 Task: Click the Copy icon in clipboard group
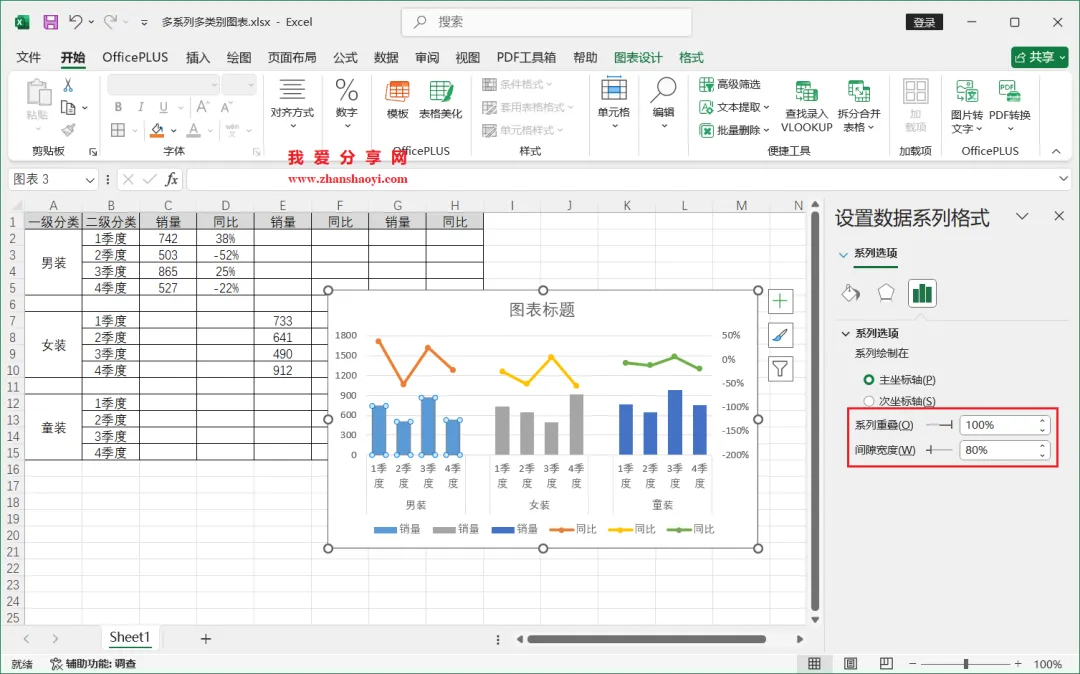coord(68,107)
